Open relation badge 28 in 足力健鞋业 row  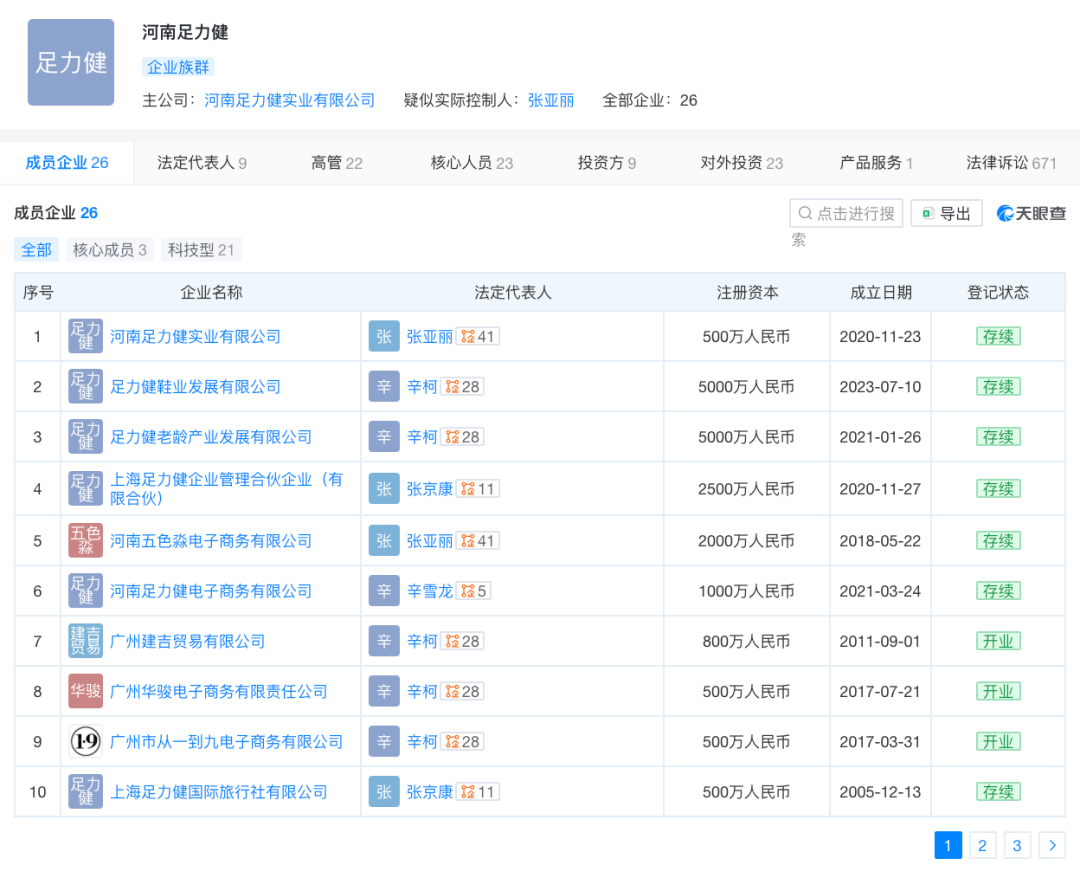pos(462,386)
